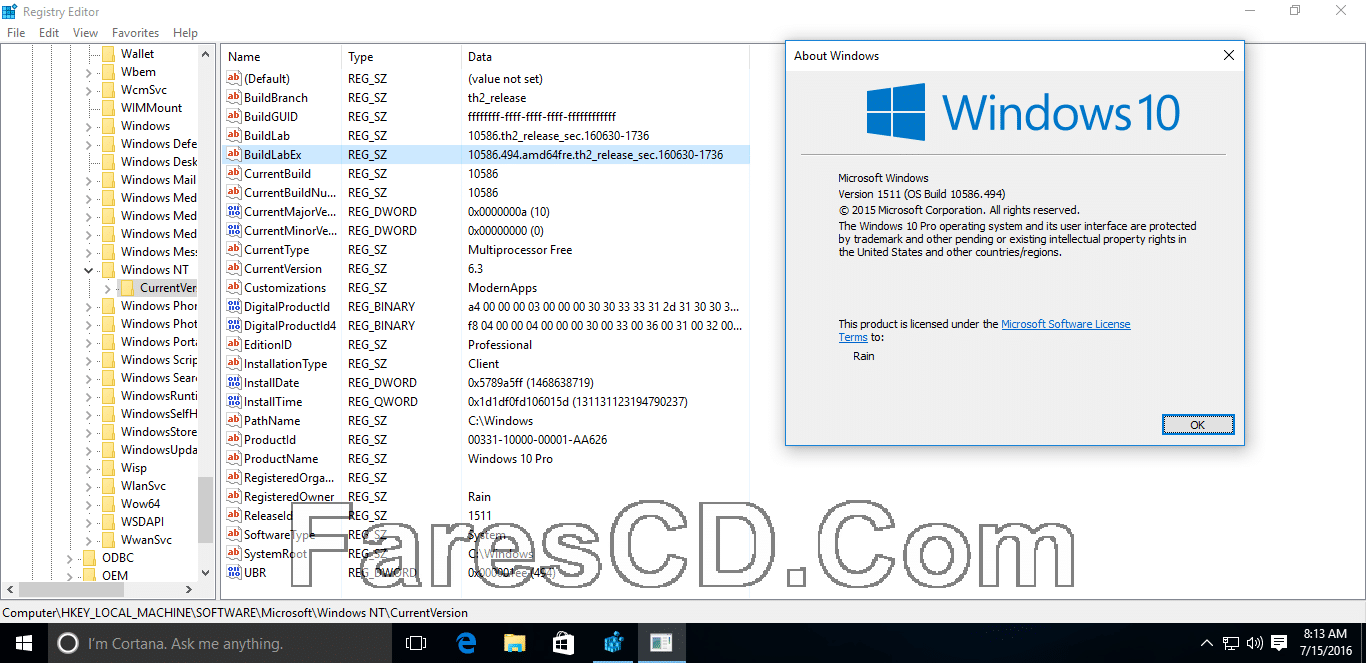1366x663 pixels.
Task: Select the Customizations value name
Action: point(285,288)
